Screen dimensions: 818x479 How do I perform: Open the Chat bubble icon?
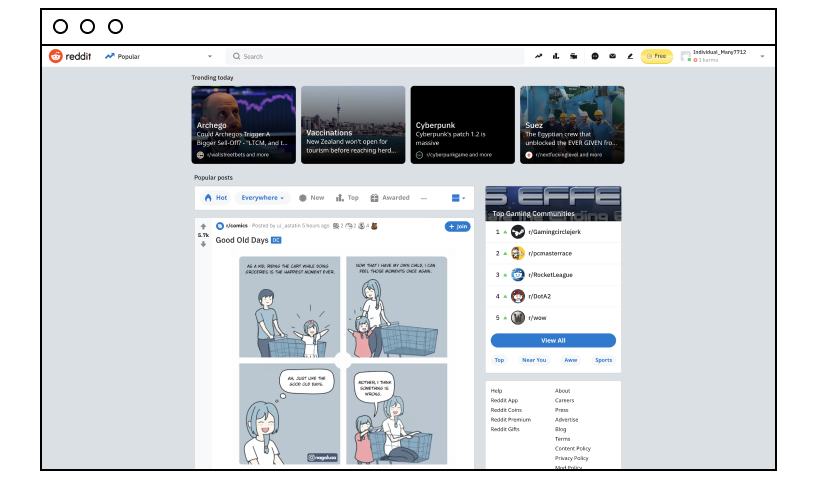[595, 56]
